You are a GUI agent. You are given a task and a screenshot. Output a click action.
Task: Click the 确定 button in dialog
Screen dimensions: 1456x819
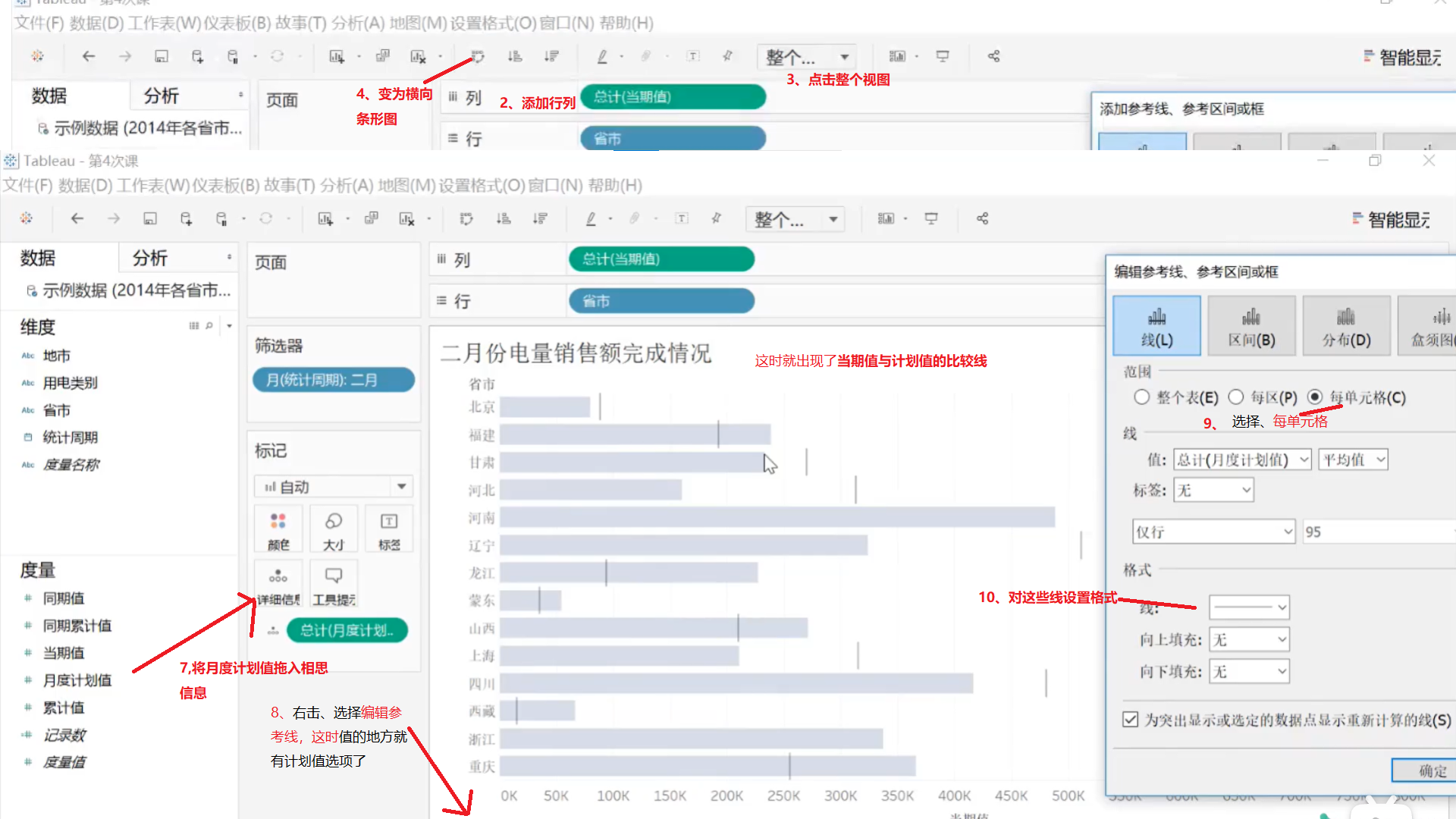point(1432,770)
